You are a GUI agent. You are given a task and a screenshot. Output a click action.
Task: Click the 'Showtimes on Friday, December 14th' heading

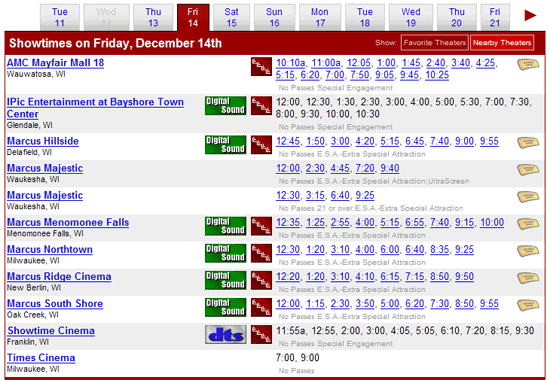115,43
